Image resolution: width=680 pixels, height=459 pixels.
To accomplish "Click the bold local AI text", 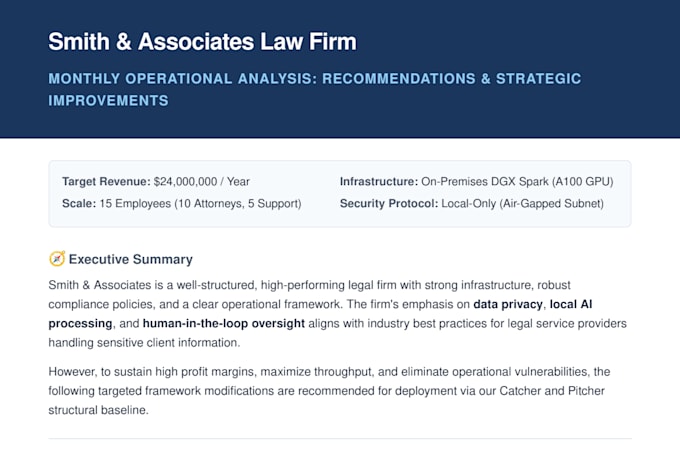I will coord(571,304).
